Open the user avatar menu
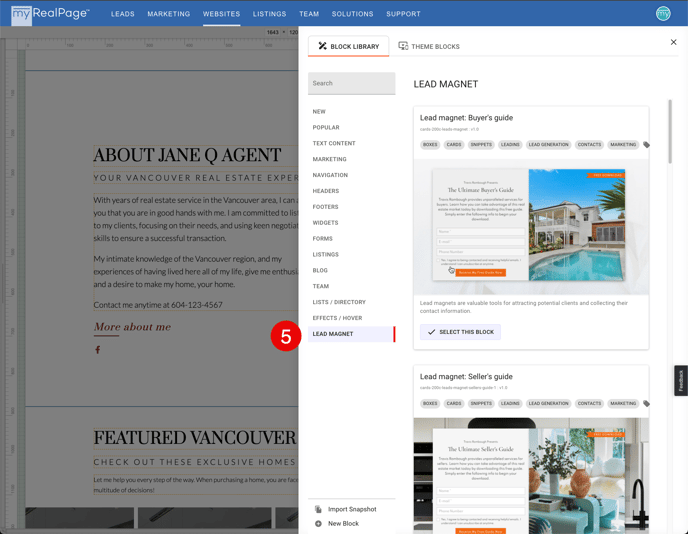The height and width of the screenshot is (534, 688). [663, 14]
